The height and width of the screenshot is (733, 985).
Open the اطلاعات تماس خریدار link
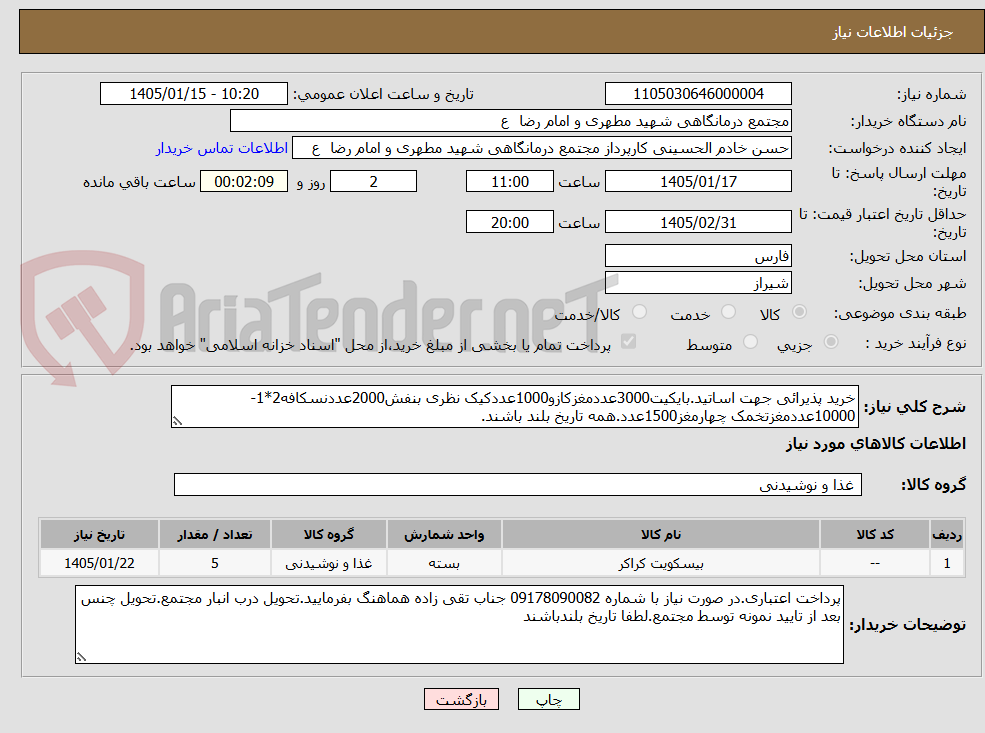[222, 148]
